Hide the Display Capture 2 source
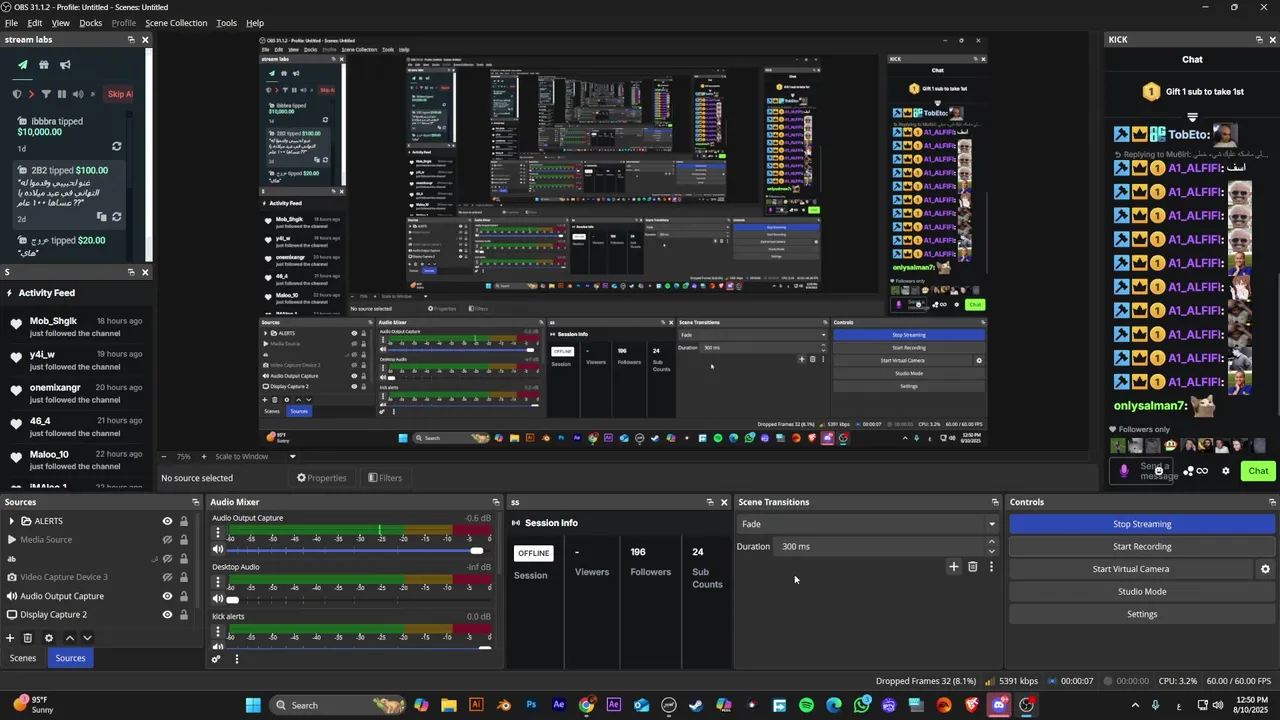Image resolution: width=1280 pixels, height=720 pixels. [x=167, y=615]
